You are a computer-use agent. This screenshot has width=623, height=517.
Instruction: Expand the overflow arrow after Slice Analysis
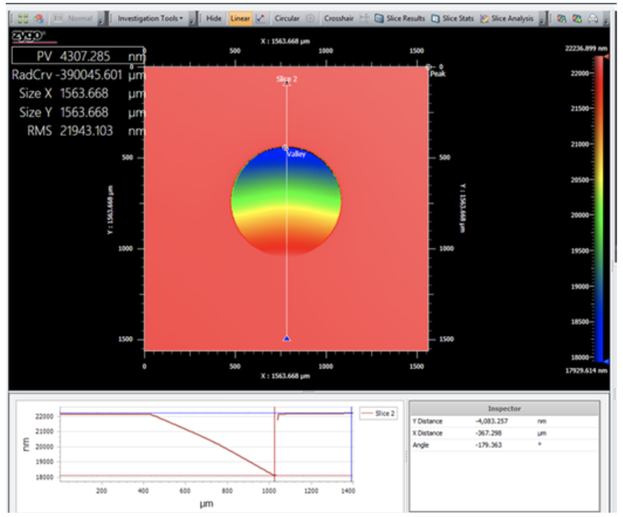point(542,19)
